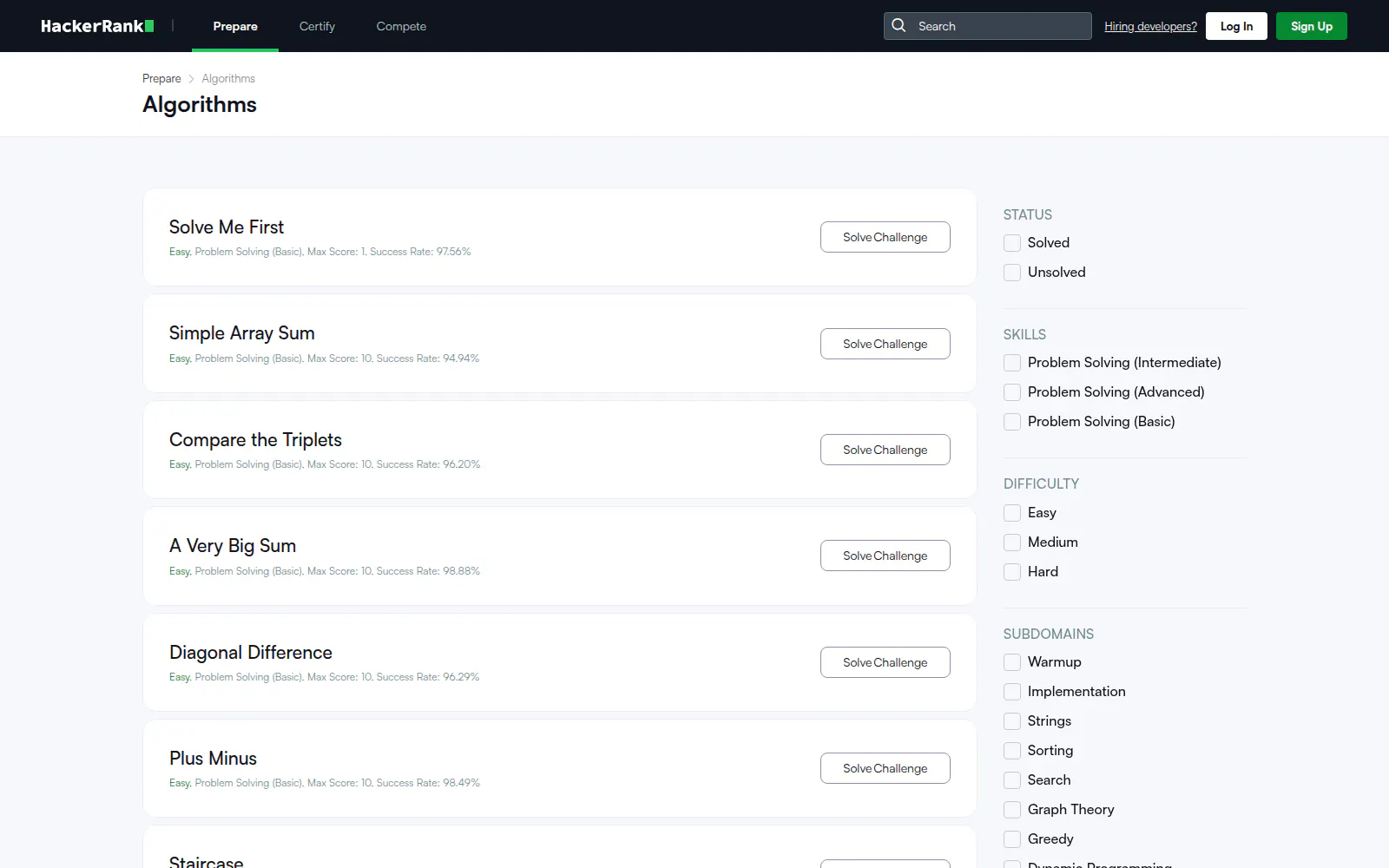1389x868 pixels.
Task: Tick the Implementation subdomain checkbox
Action: [x=1012, y=692]
